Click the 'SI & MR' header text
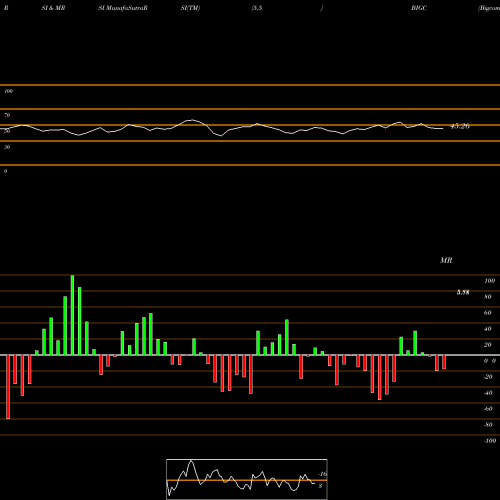500x500 pixels. tap(53, 8)
